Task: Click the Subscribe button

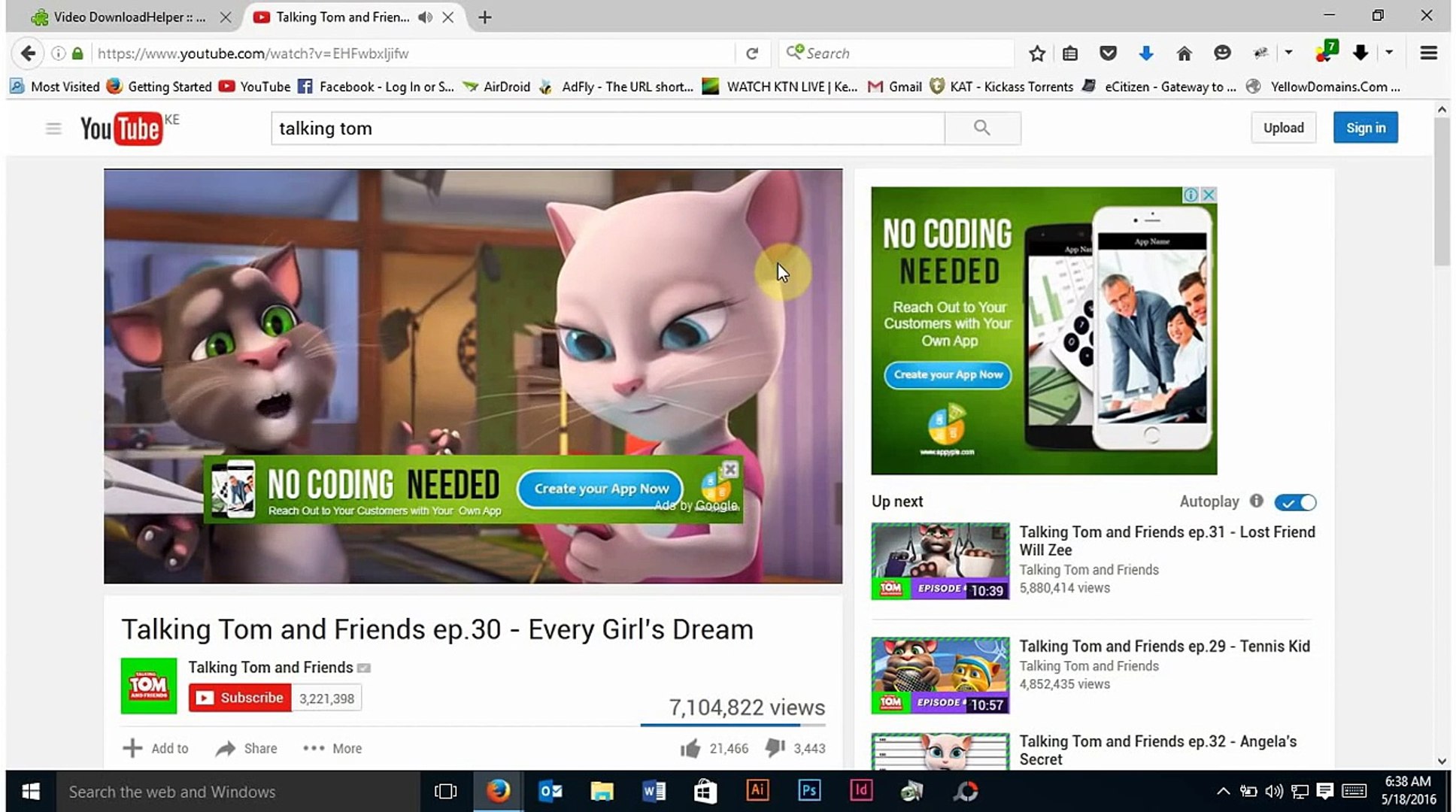Action: click(239, 698)
